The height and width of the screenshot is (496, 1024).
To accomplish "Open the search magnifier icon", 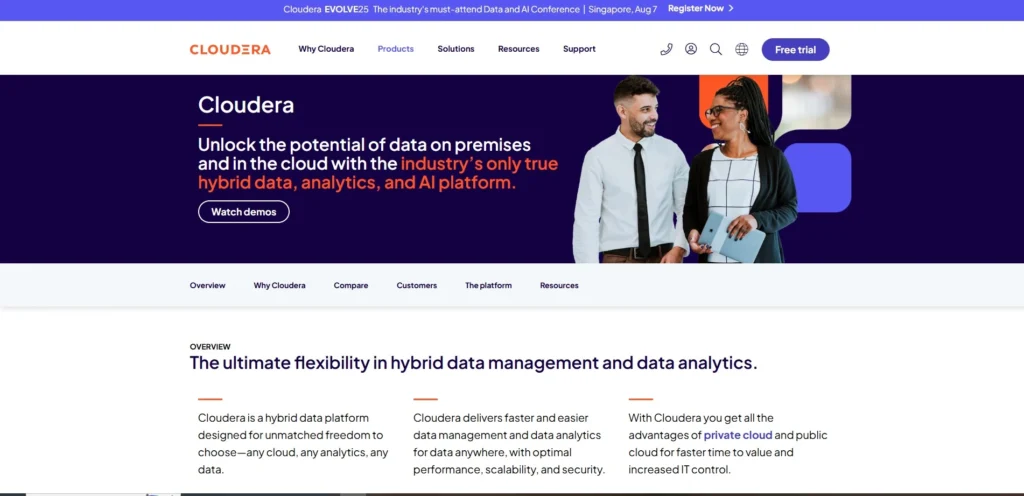I will 716,49.
